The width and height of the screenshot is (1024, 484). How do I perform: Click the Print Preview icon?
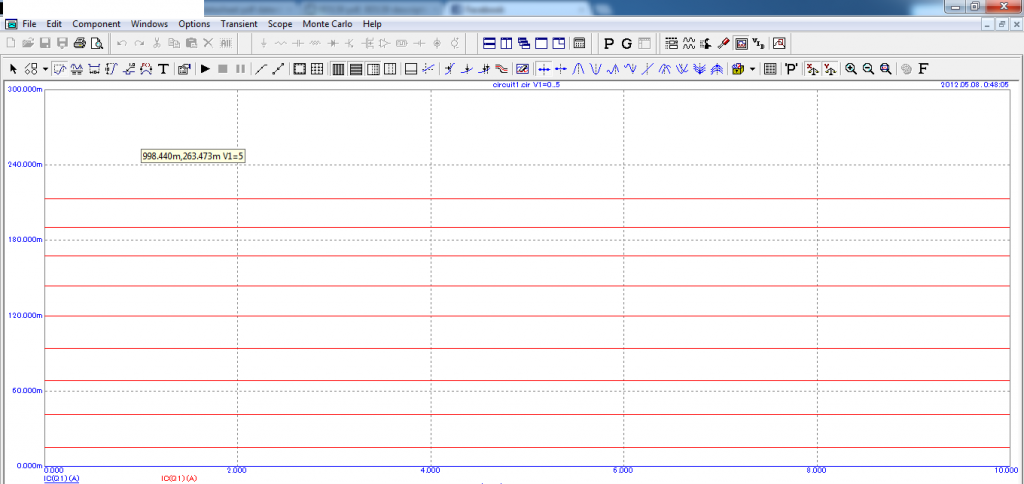(x=97, y=44)
